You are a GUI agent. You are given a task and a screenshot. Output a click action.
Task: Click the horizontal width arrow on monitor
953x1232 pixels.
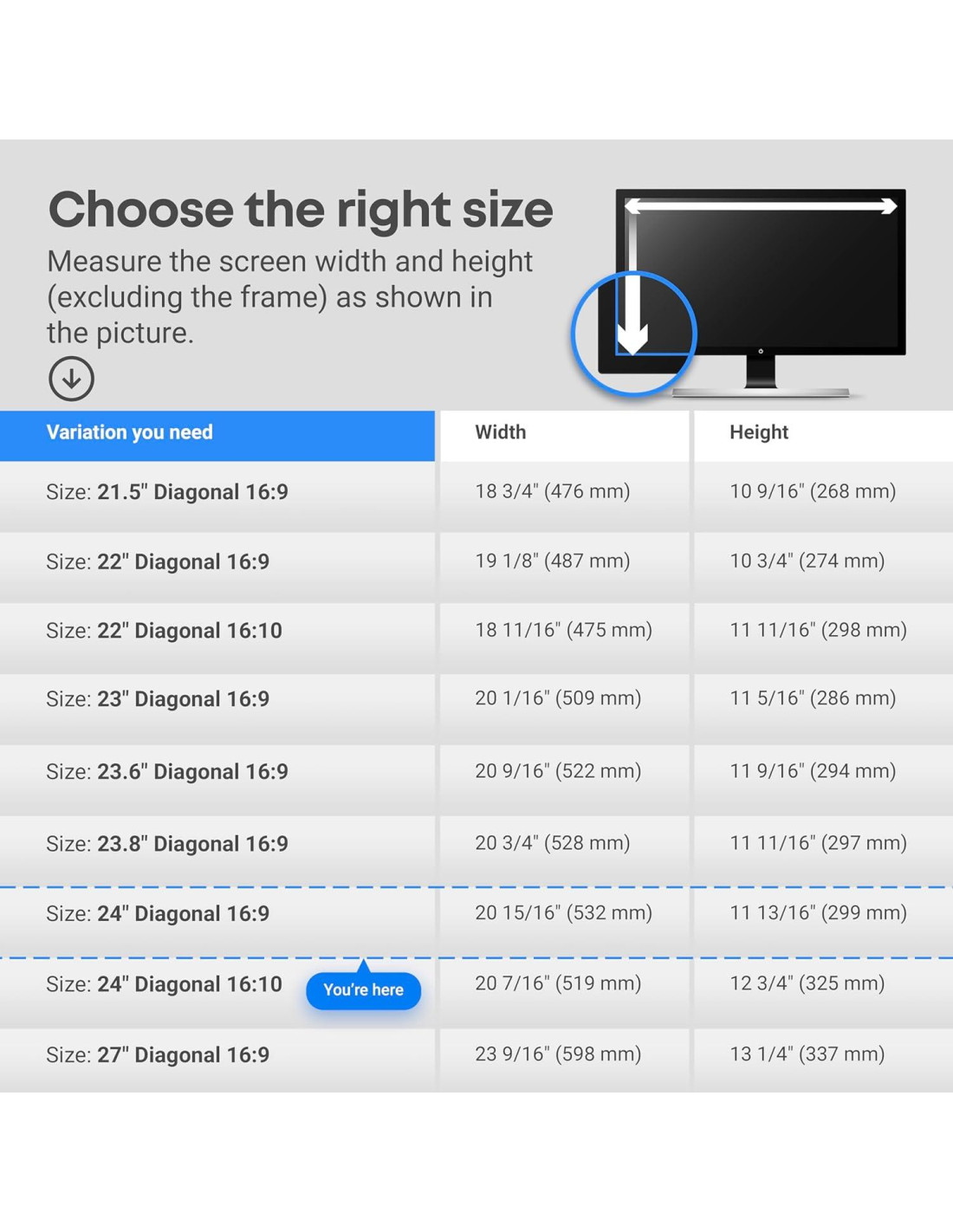tap(761, 206)
